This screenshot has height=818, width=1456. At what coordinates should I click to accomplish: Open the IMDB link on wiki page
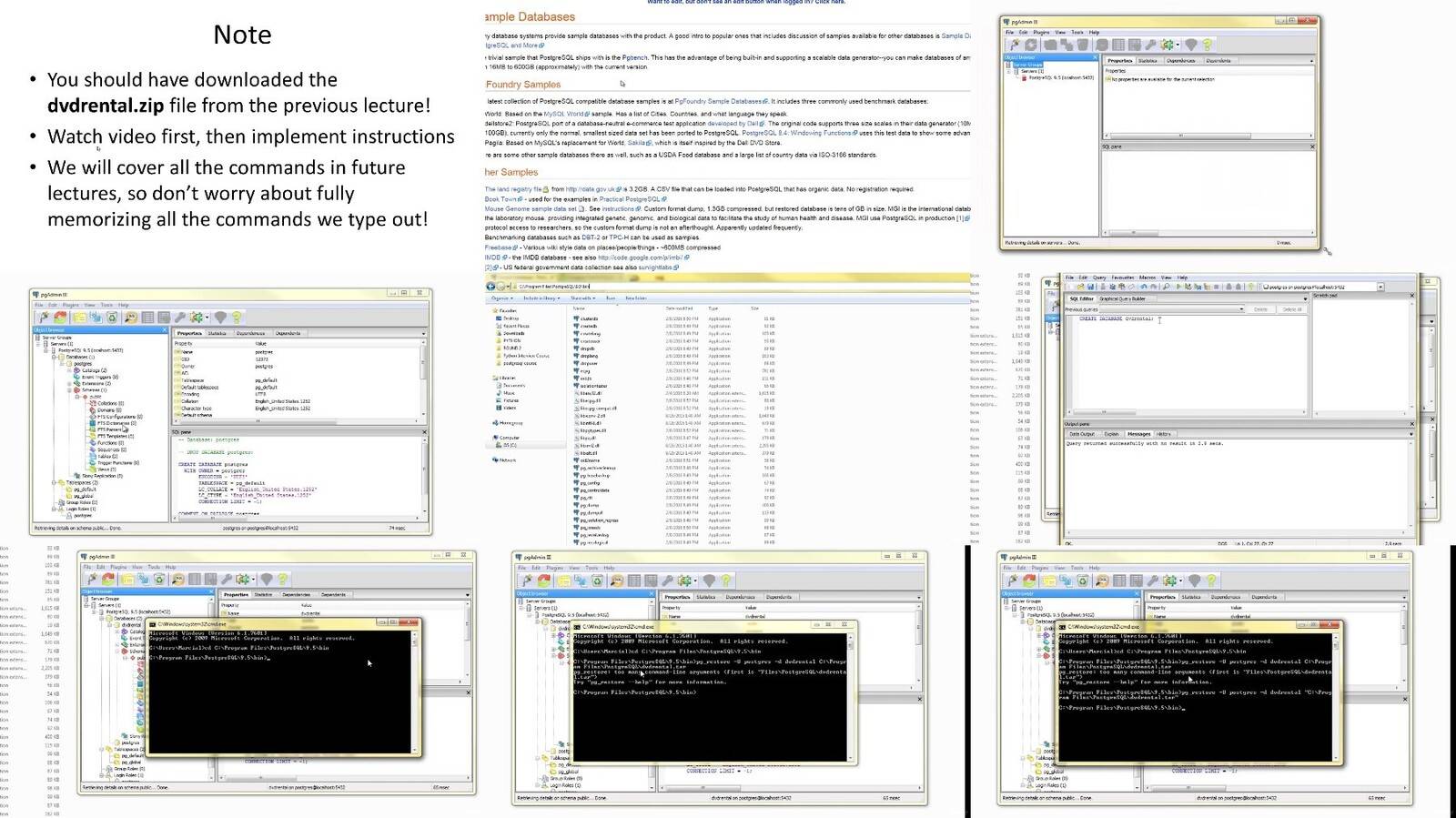(491, 258)
